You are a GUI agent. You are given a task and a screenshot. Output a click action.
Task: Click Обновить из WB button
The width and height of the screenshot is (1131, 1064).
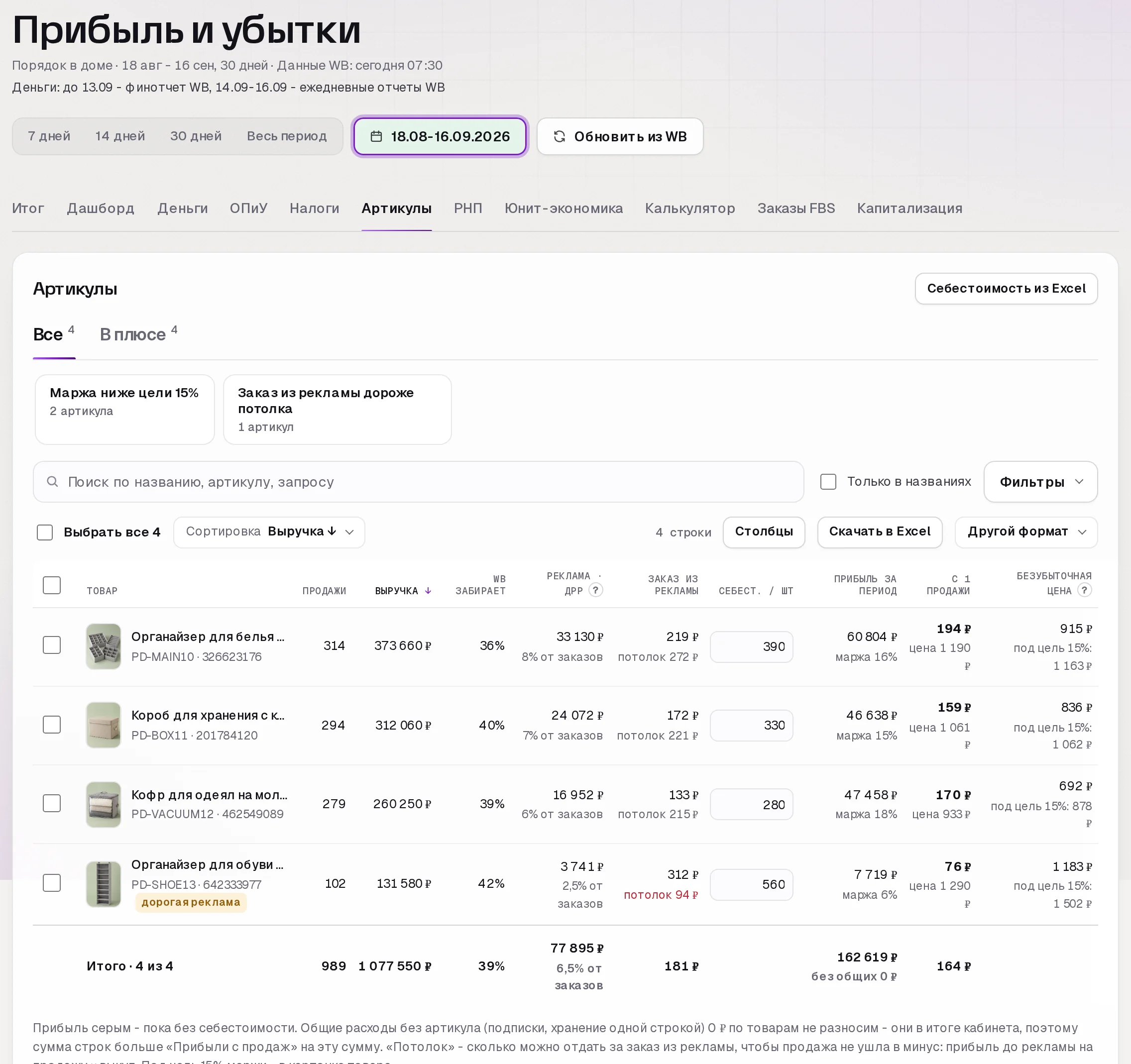620,136
